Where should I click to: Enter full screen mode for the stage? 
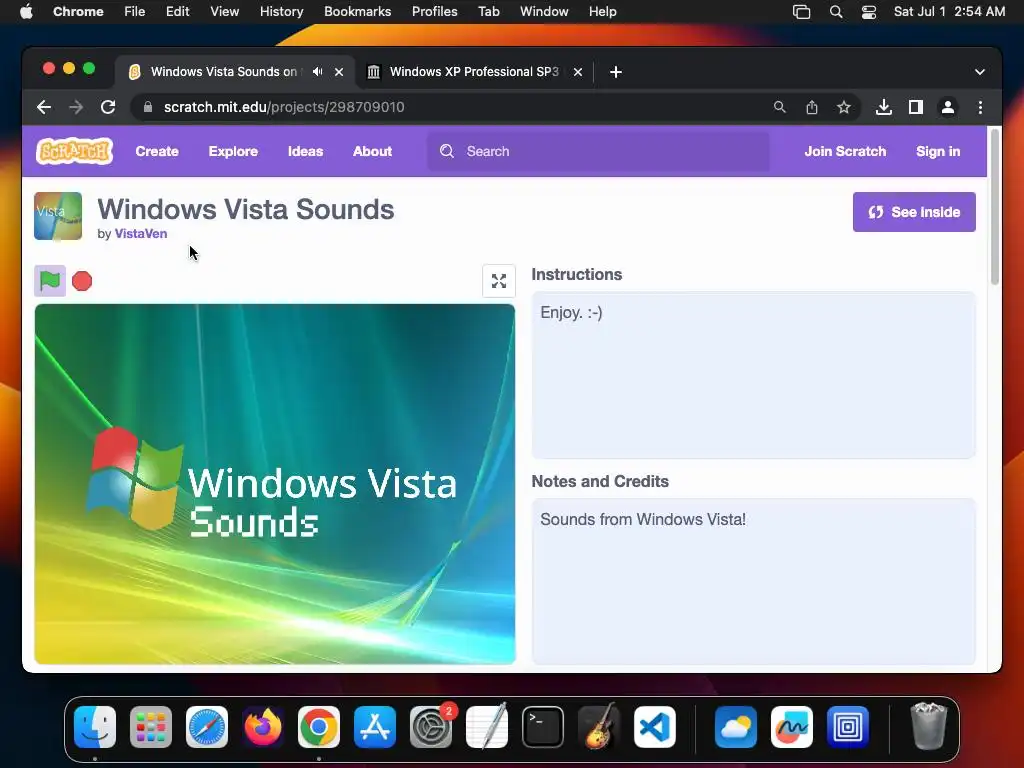[499, 281]
